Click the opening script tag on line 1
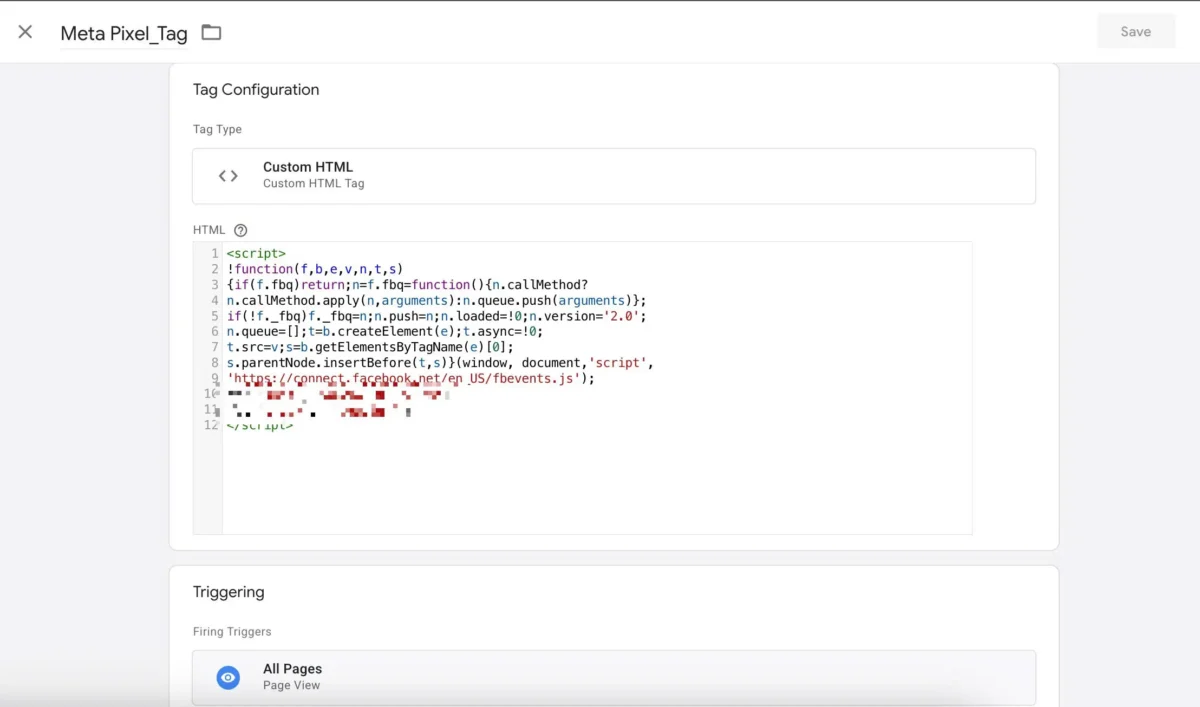 [x=256, y=254]
